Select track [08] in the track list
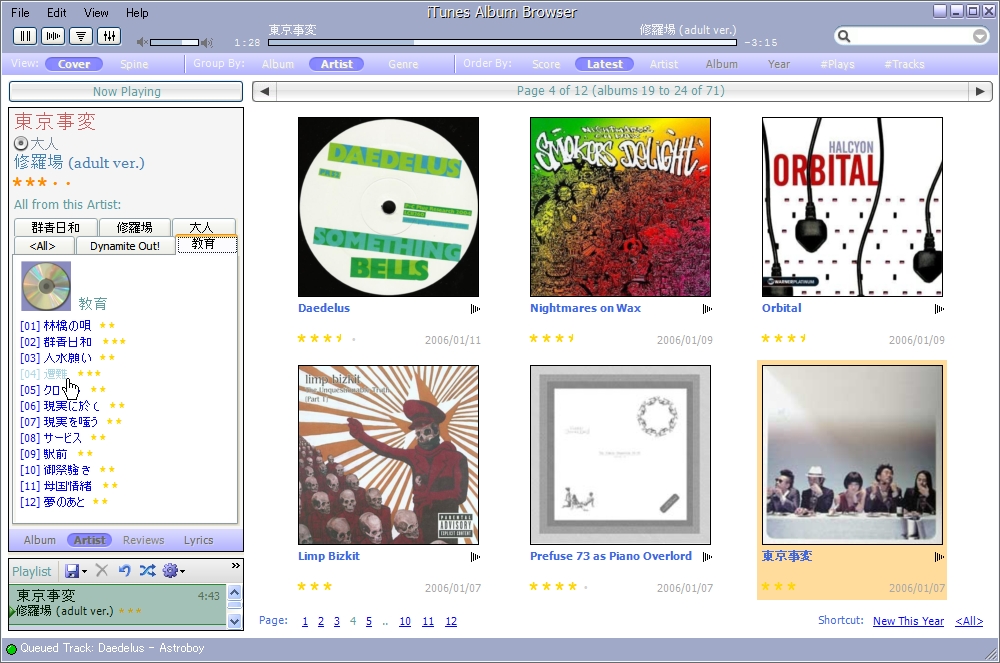The height and width of the screenshot is (663, 1000). [51, 438]
